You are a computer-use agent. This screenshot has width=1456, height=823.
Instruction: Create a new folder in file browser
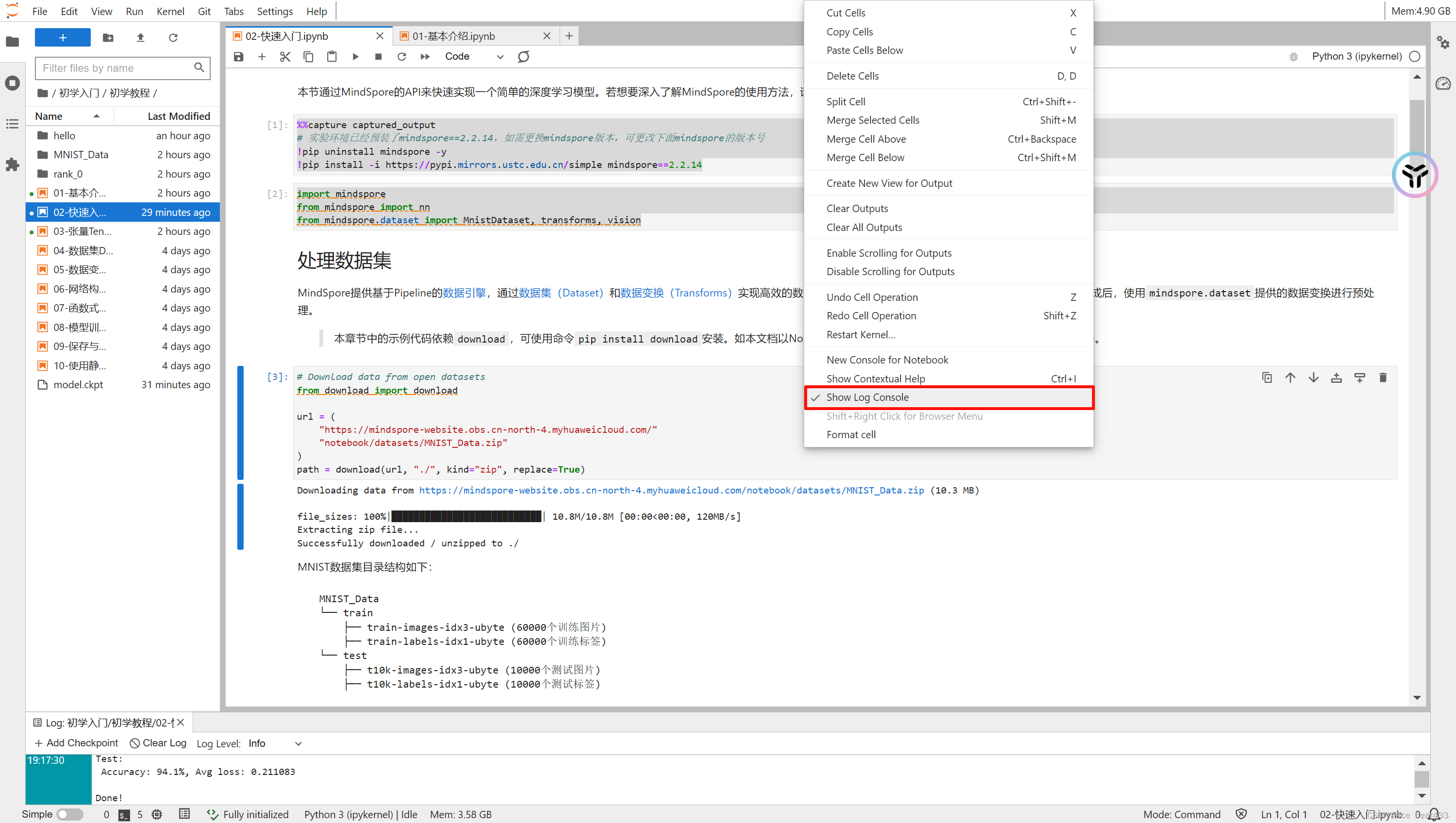(x=108, y=37)
